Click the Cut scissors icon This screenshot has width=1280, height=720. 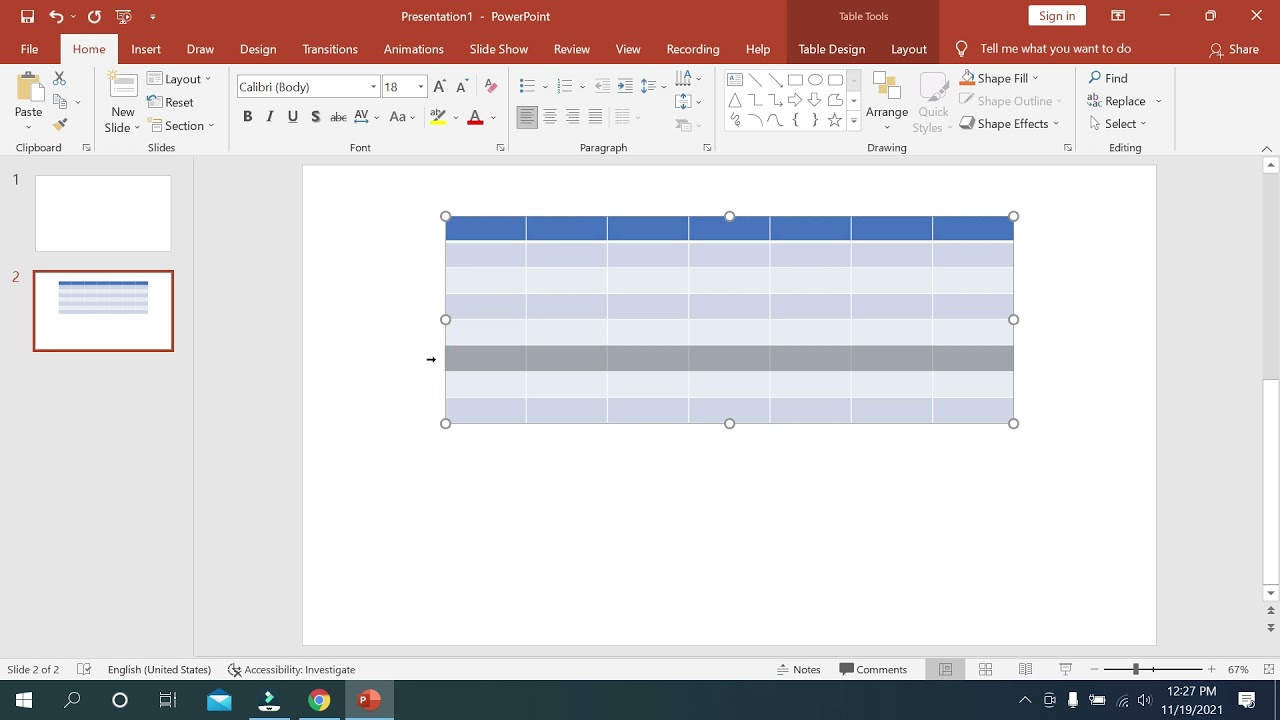coord(59,78)
